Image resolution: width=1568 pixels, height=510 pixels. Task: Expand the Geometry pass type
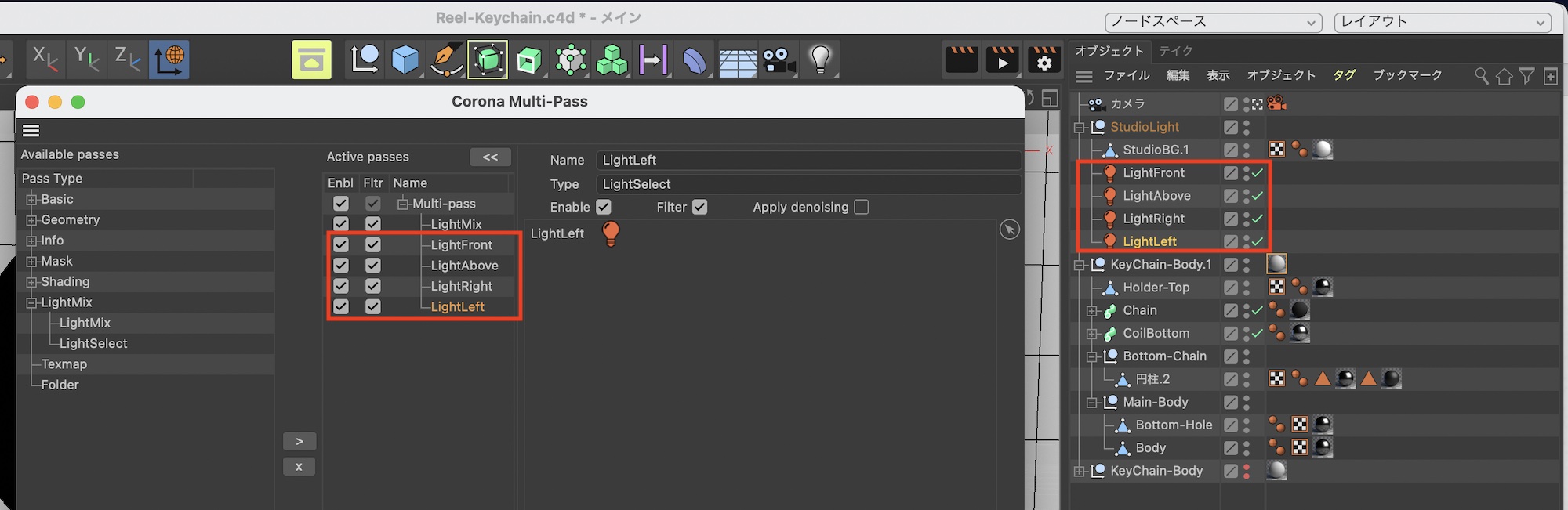pos(32,220)
